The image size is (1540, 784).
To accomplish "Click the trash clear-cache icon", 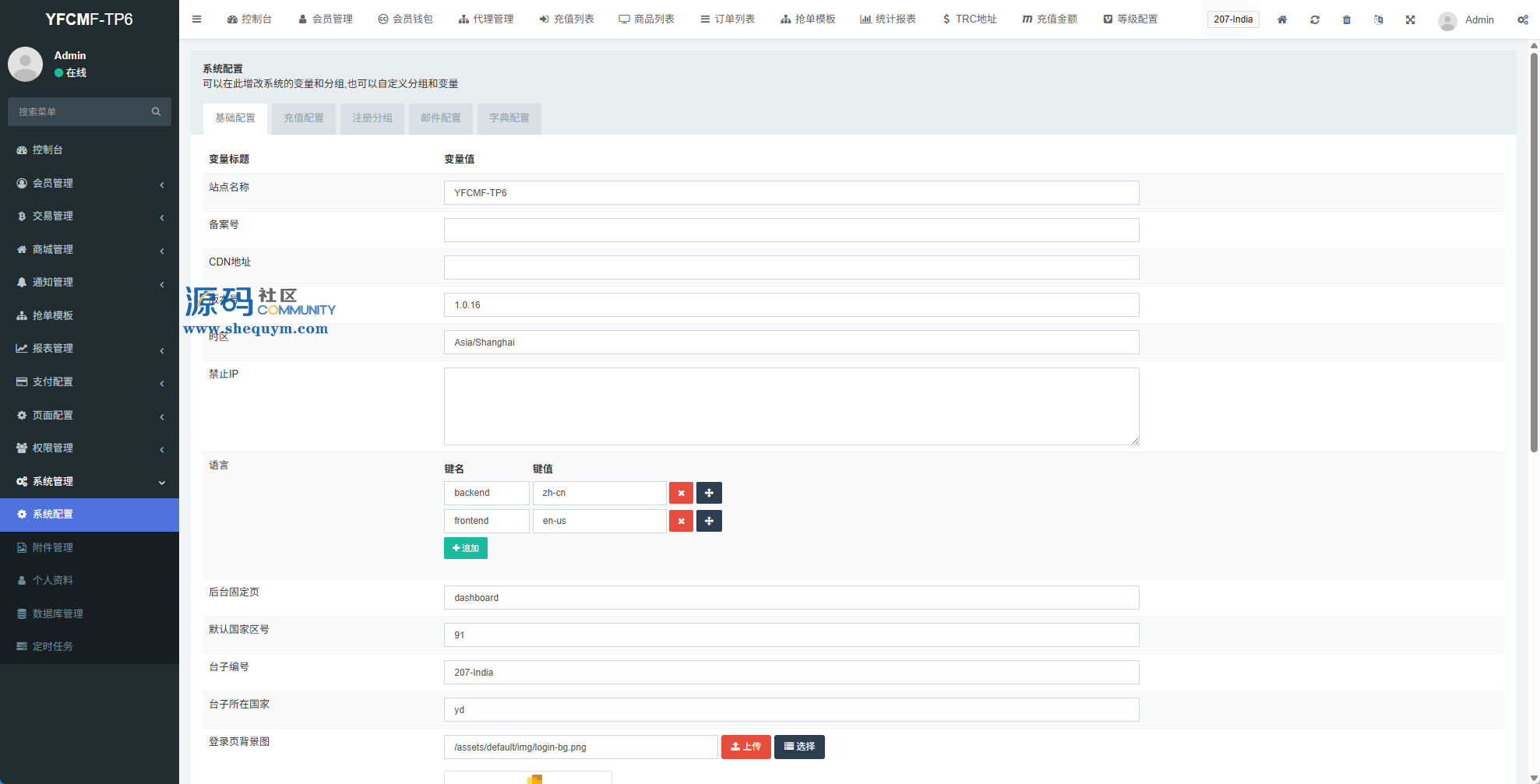I will (x=1347, y=19).
